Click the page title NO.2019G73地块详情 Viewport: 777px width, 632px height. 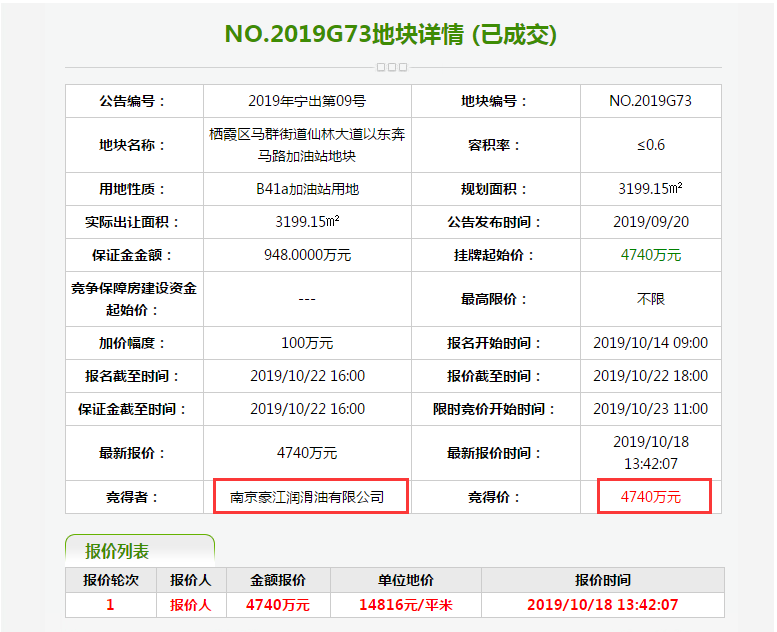[x=344, y=34]
